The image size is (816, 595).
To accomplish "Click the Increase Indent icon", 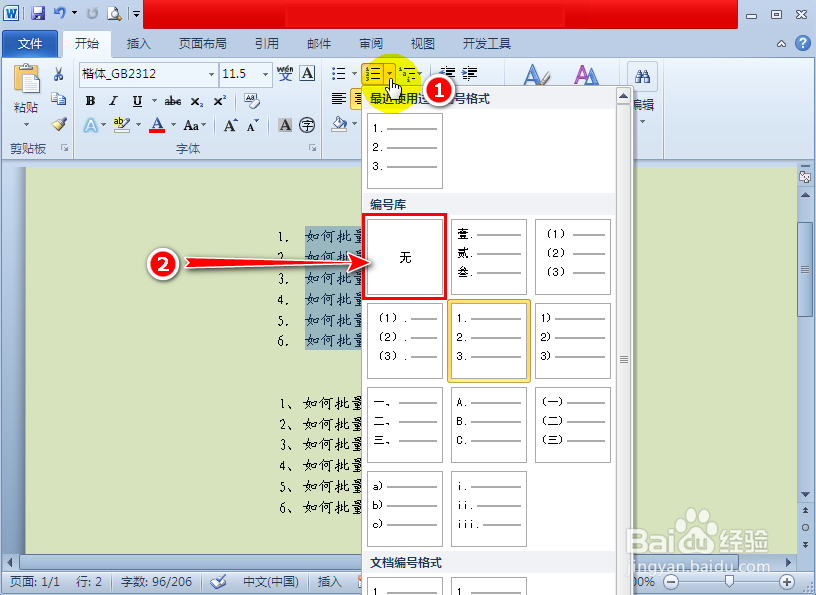I will coord(469,73).
